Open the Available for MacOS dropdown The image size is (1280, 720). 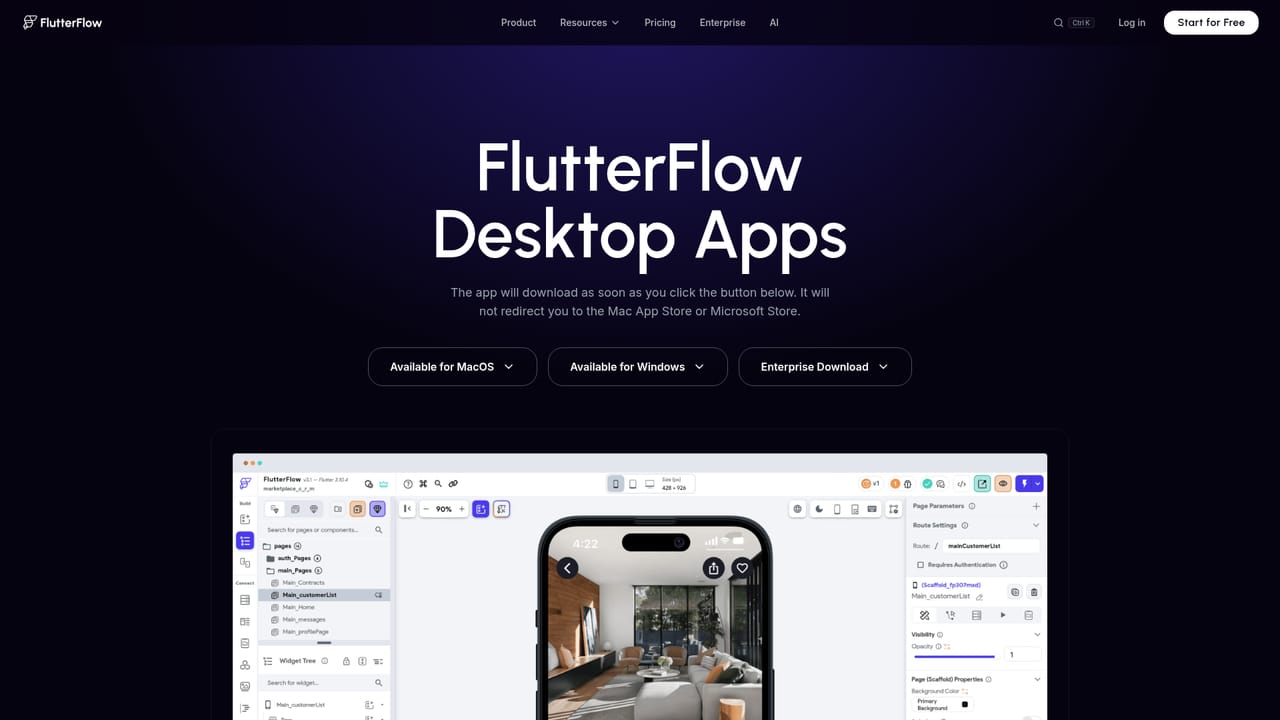[x=452, y=367]
